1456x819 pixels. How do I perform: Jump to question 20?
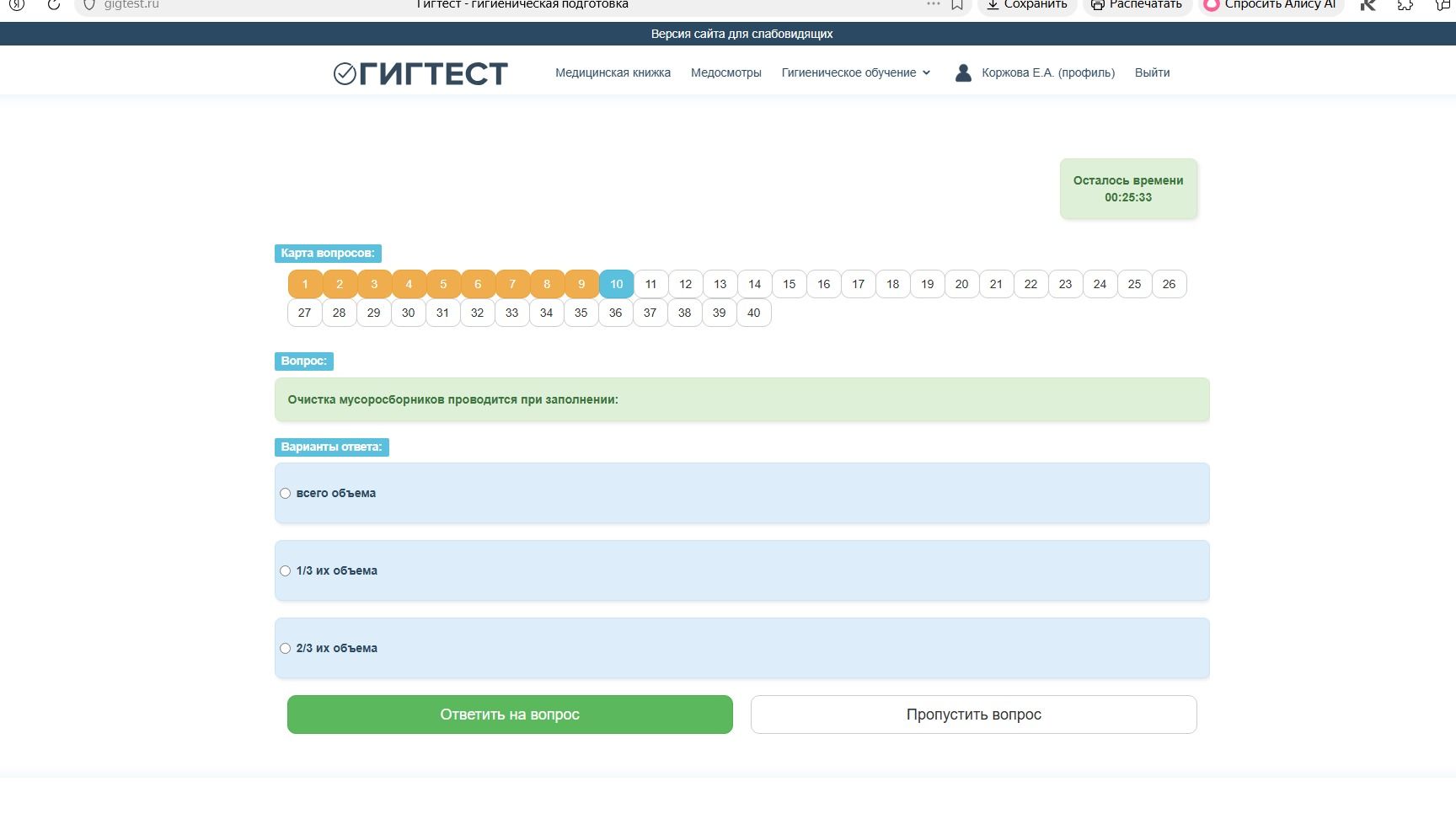point(961,284)
